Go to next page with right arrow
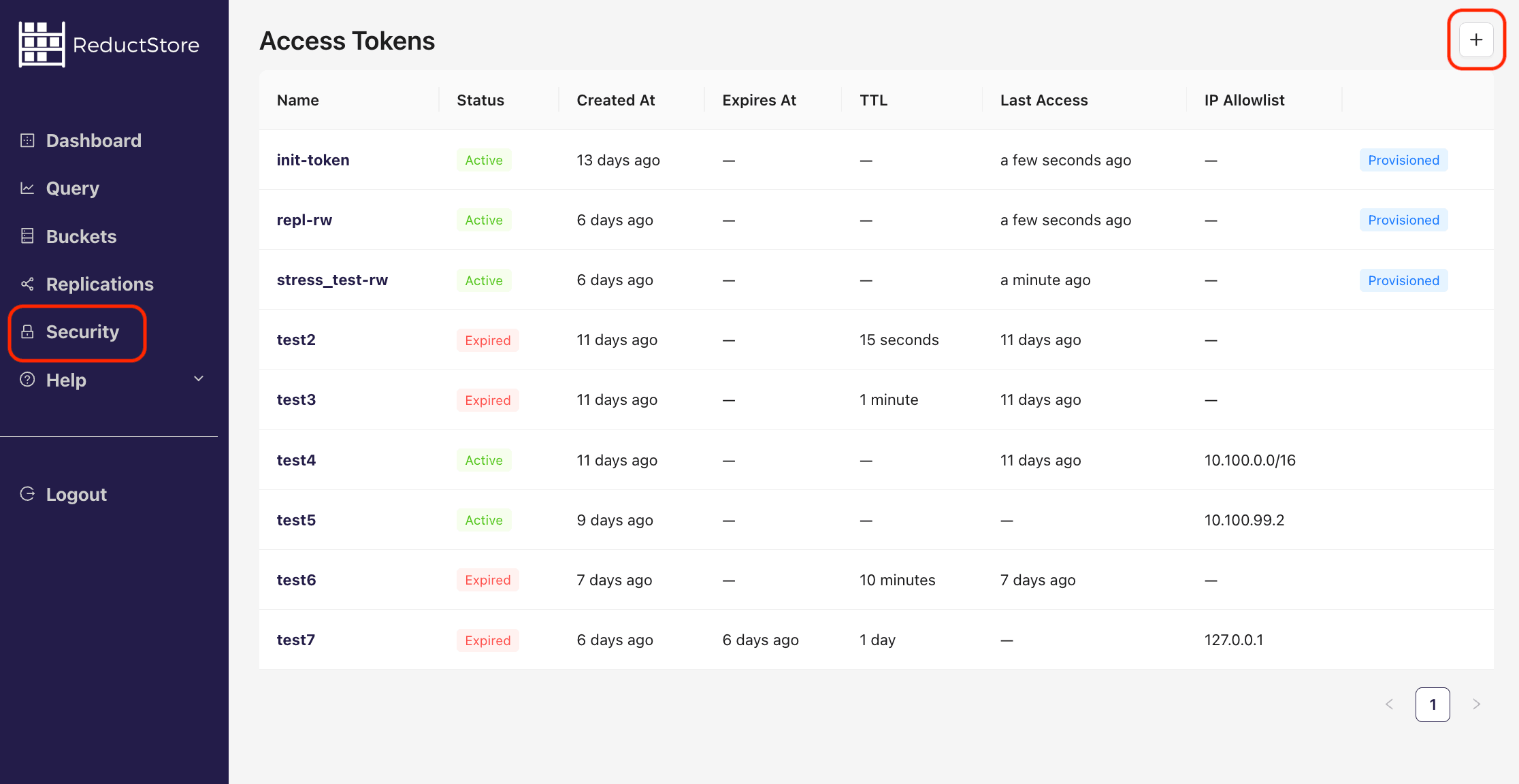 [x=1476, y=704]
